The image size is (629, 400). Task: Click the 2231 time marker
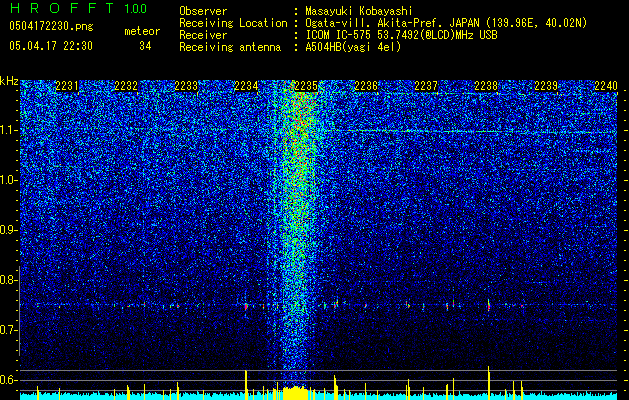[67, 86]
